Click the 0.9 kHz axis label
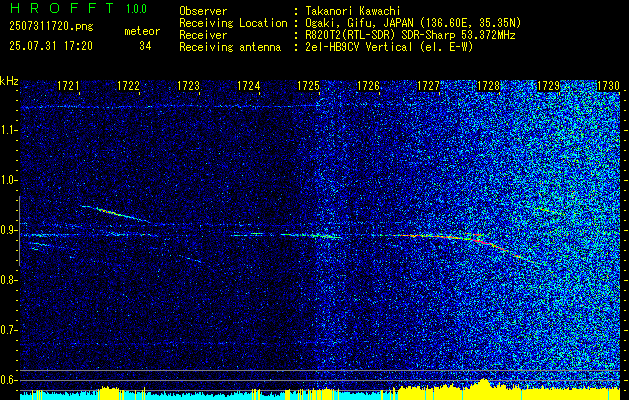This screenshot has width=629, height=400. pos(7,230)
